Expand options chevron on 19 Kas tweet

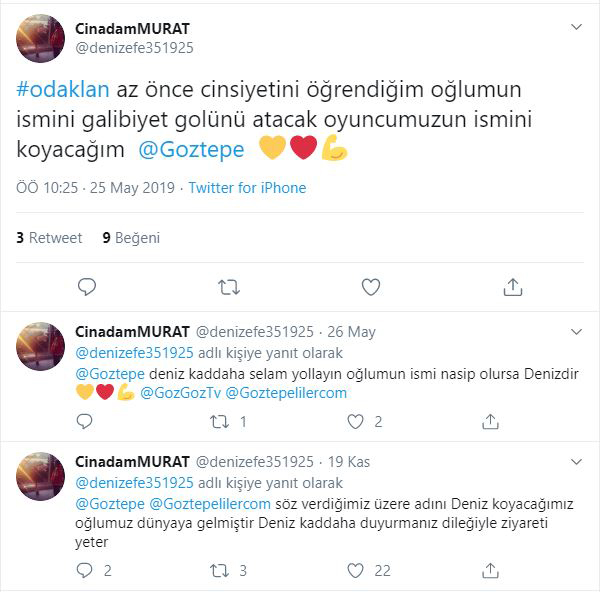pos(576,462)
